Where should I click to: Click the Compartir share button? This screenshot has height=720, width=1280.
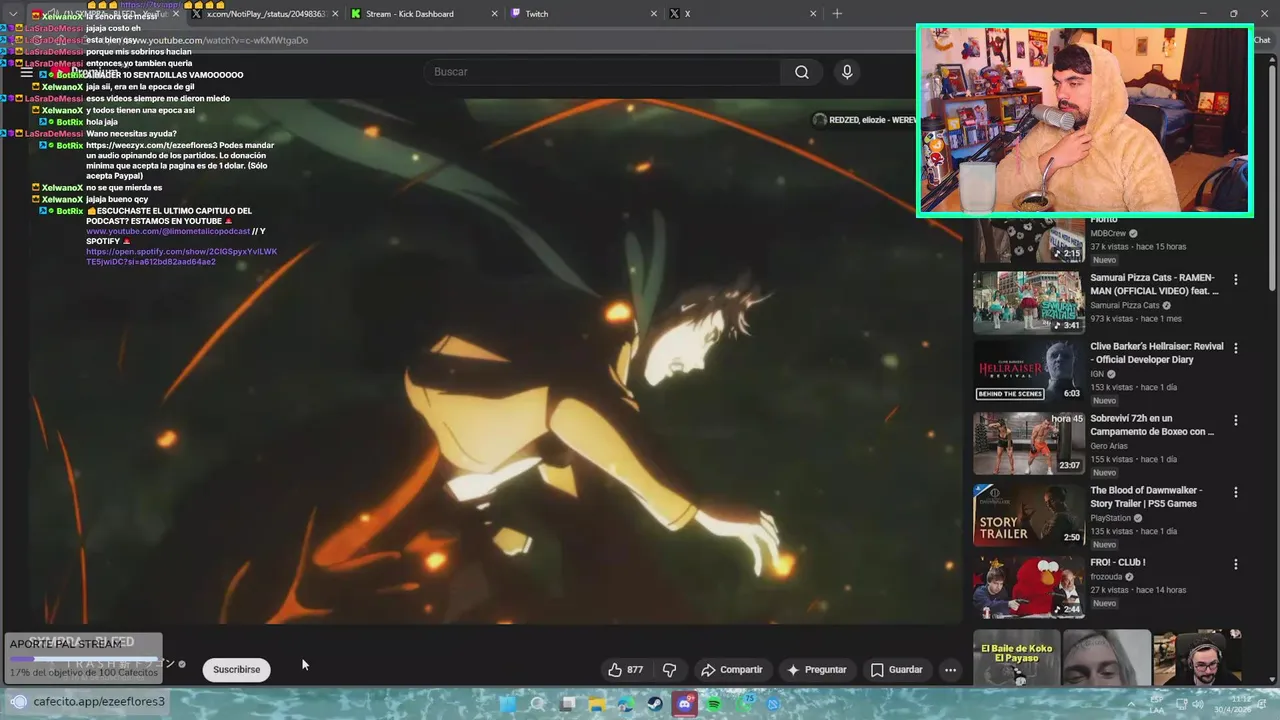click(731, 670)
